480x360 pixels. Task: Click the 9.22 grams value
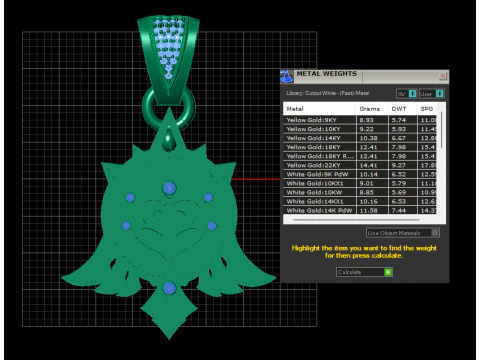tap(366, 129)
